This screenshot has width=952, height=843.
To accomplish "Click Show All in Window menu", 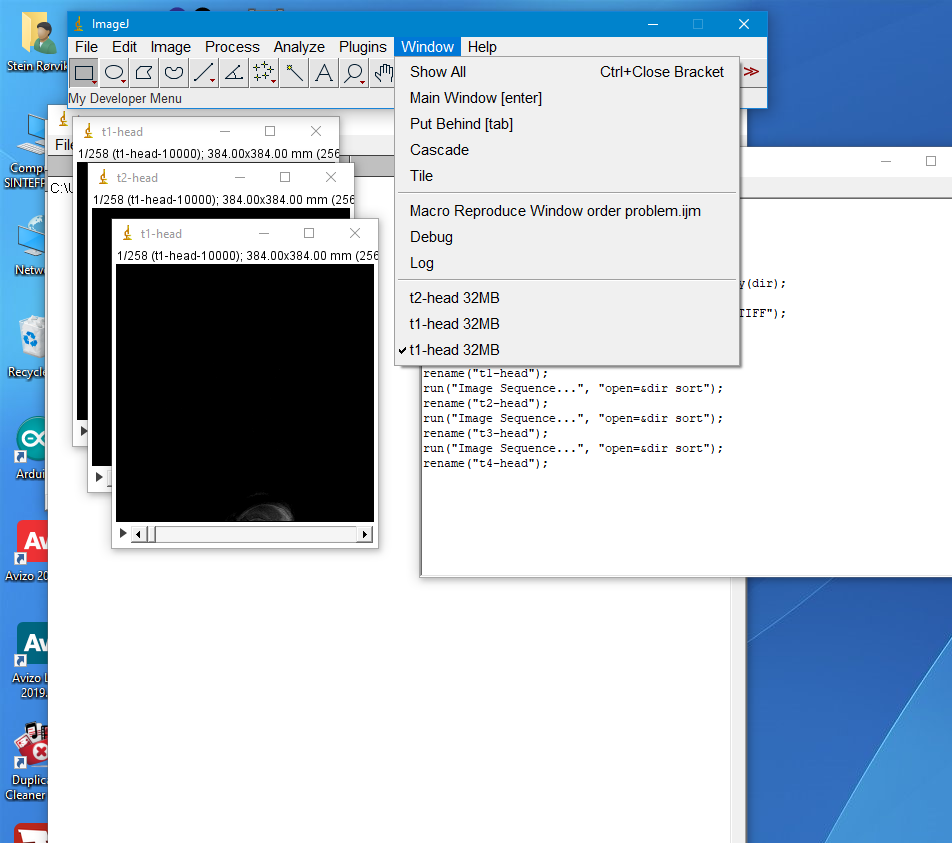I will pyautogui.click(x=437, y=72).
